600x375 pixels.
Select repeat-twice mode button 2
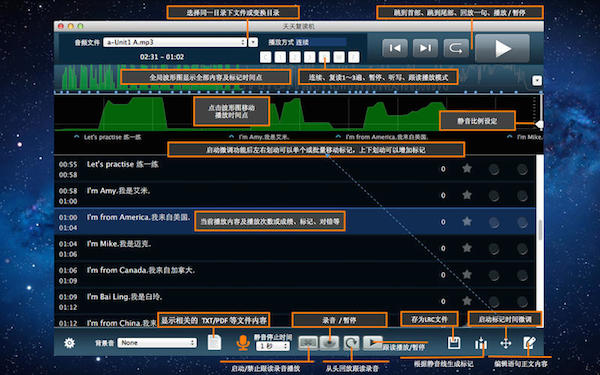point(295,57)
